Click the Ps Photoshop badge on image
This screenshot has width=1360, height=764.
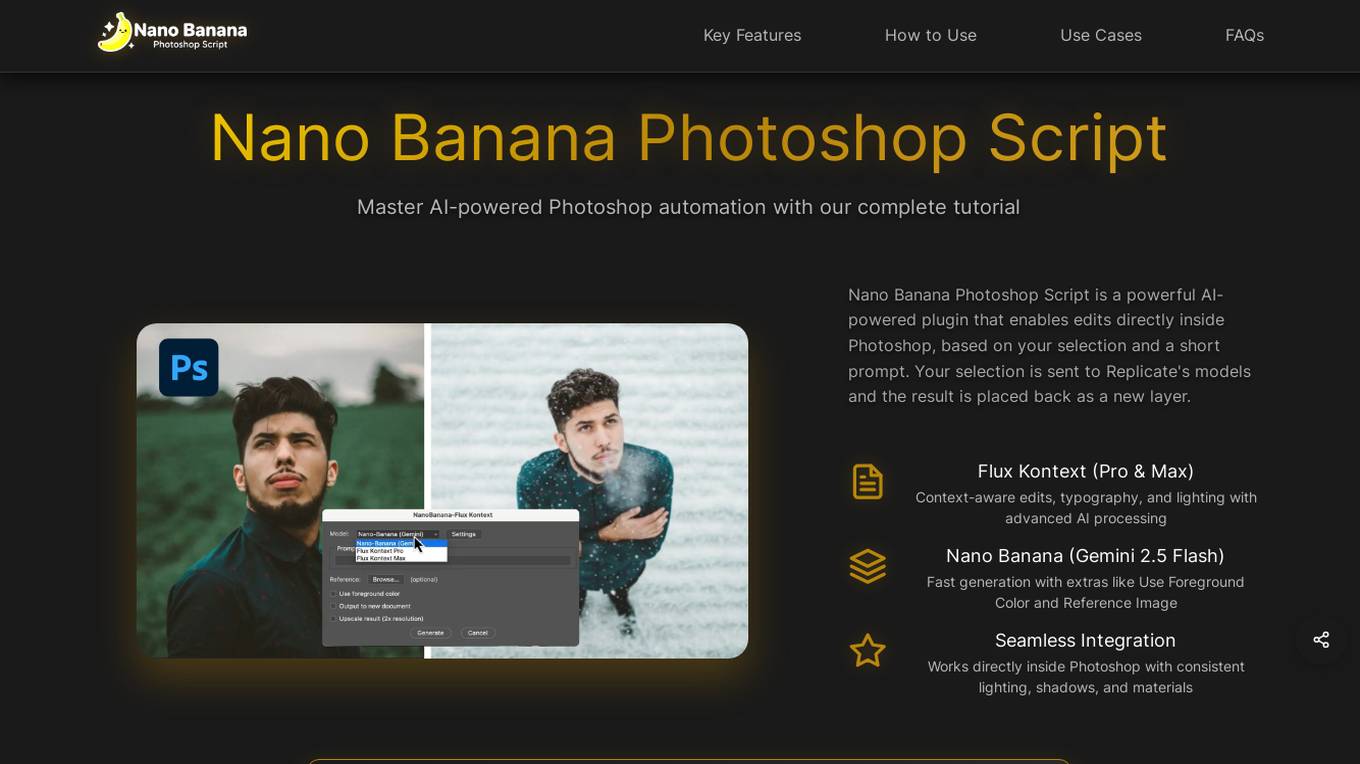(189, 368)
